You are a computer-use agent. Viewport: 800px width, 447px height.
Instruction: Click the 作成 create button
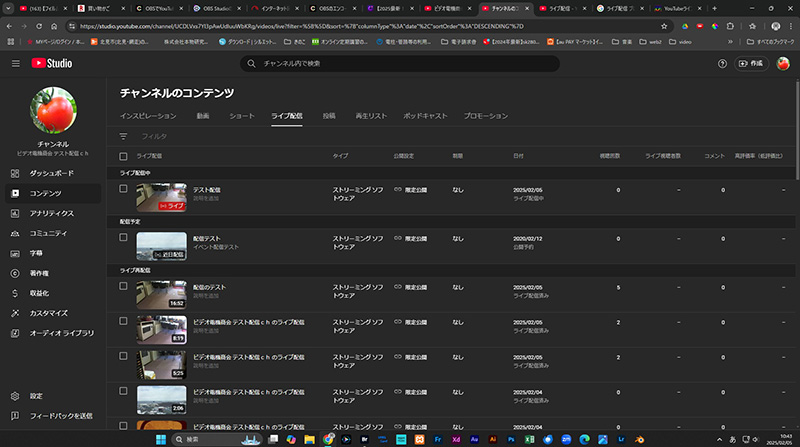tap(750, 63)
